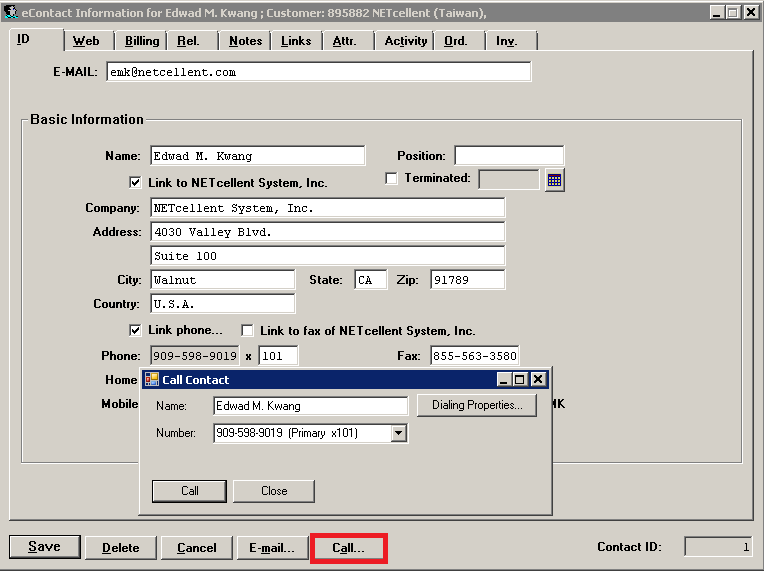Image resolution: width=764 pixels, height=571 pixels.
Task: Open the Terminated date calendar picker
Action: (x=554, y=180)
